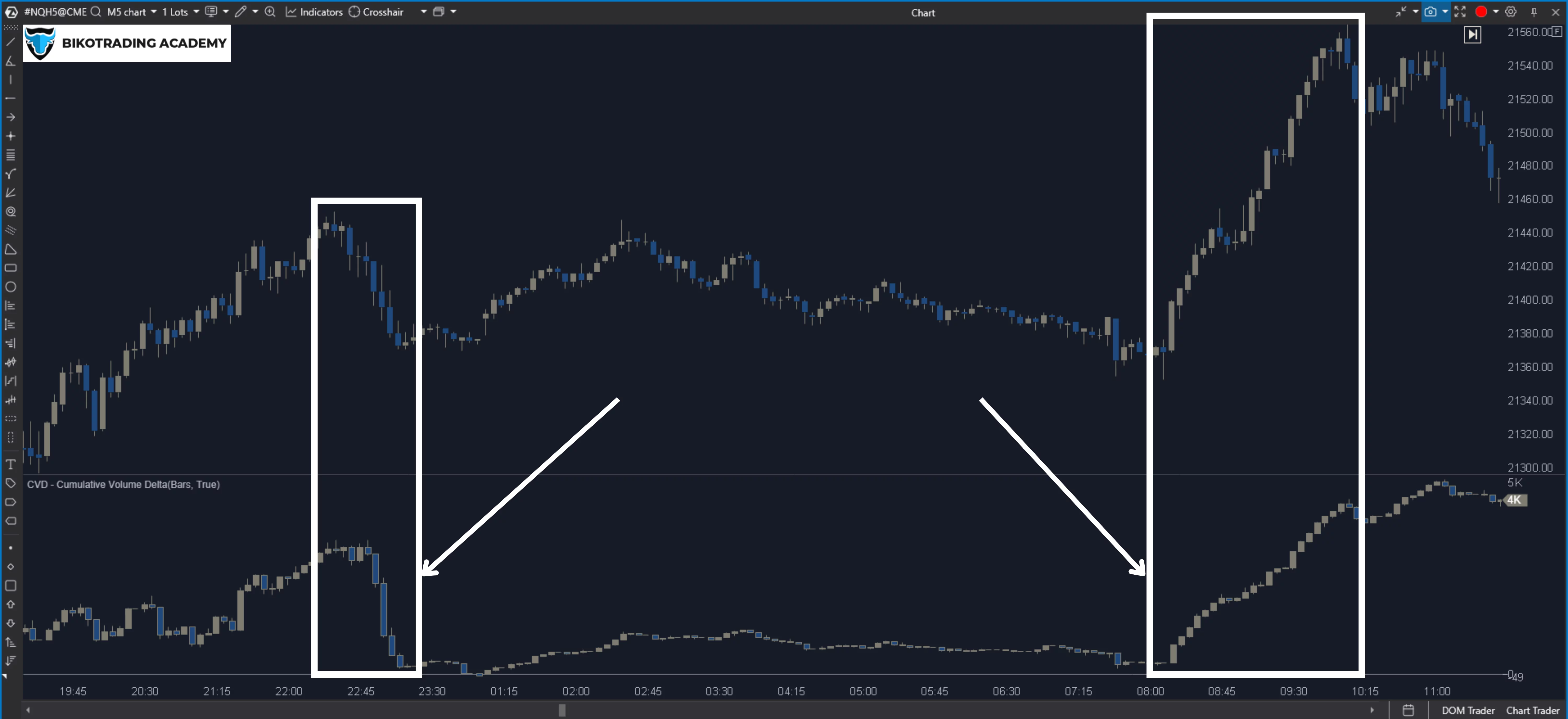Image resolution: width=1568 pixels, height=719 pixels.
Task: Select the curved path drawing tool
Action: (x=10, y=174)
